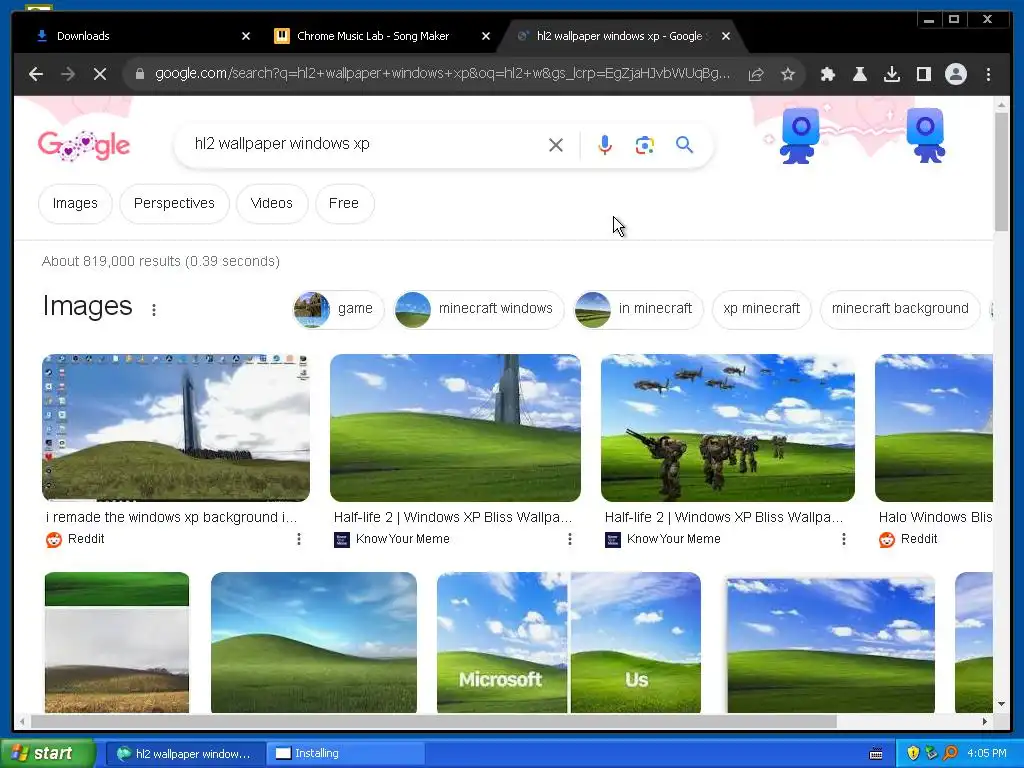Open the profile avatar menu
1024x768 pixels.
click(x=955, y=74)
